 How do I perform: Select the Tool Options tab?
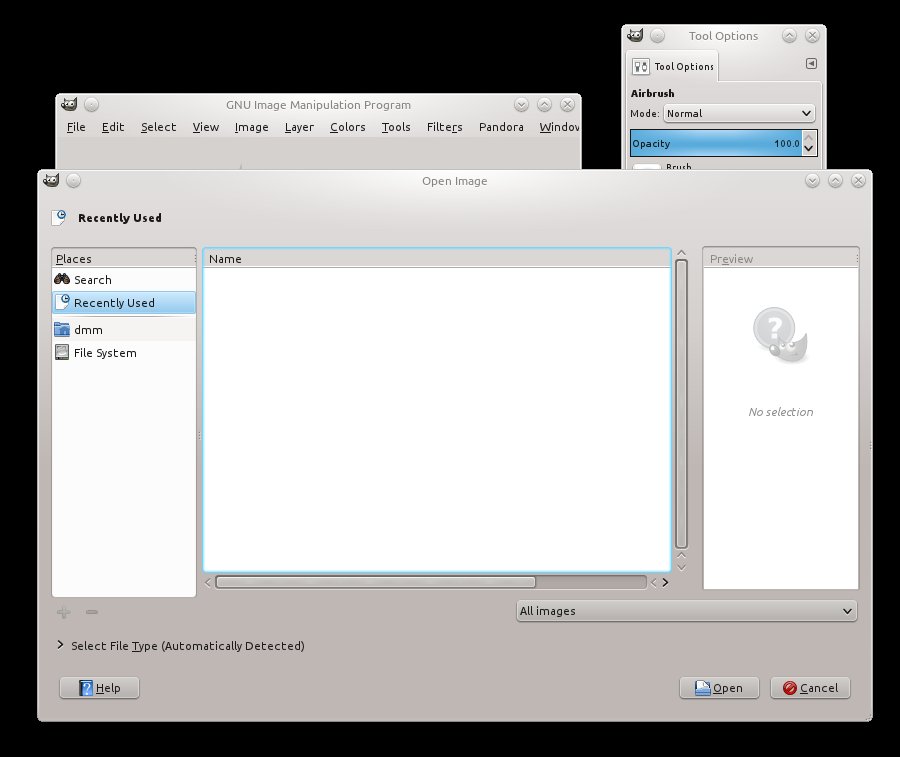coord(672,67)
